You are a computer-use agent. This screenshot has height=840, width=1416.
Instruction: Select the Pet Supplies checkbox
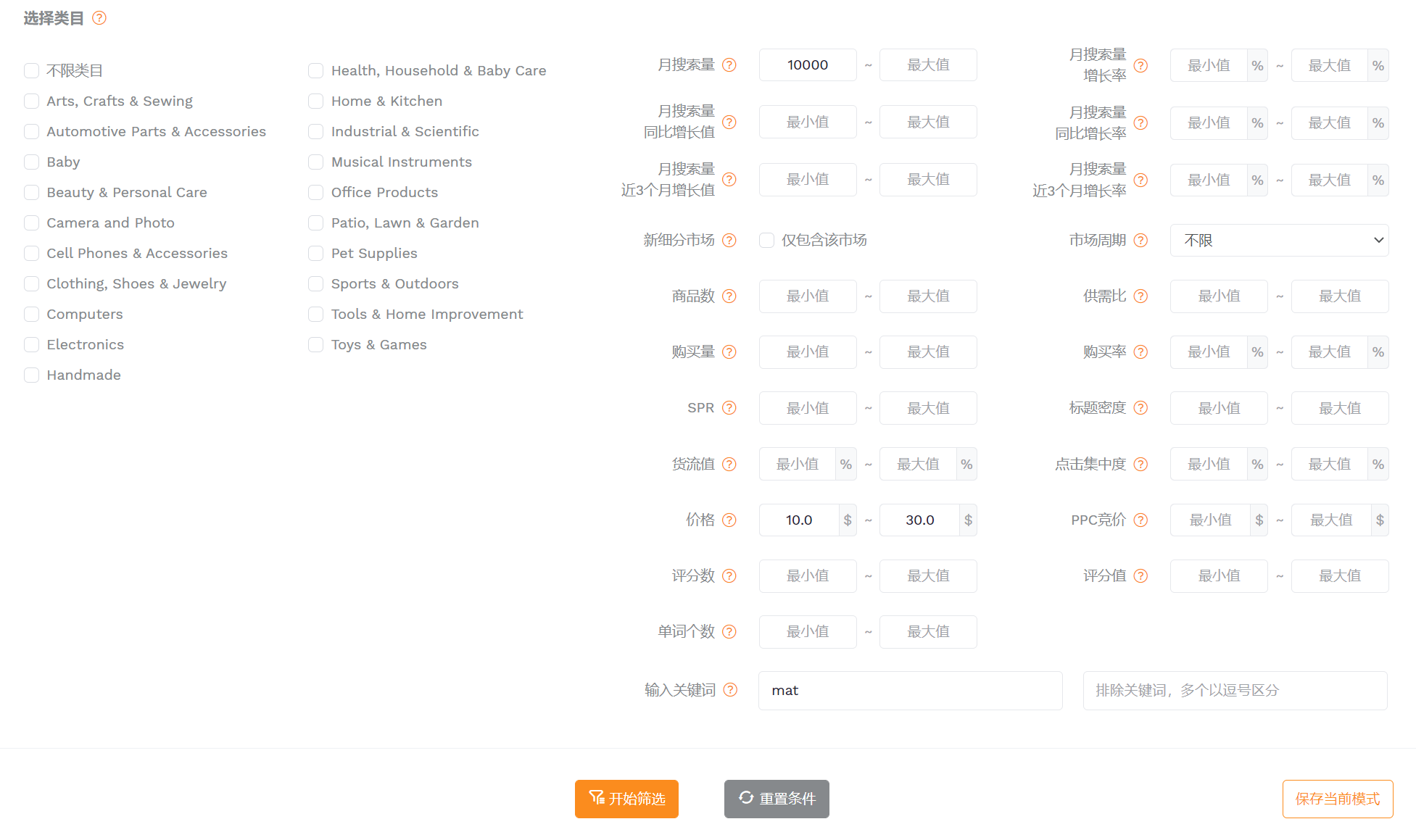pyautogui.click(x=315, y=254)
